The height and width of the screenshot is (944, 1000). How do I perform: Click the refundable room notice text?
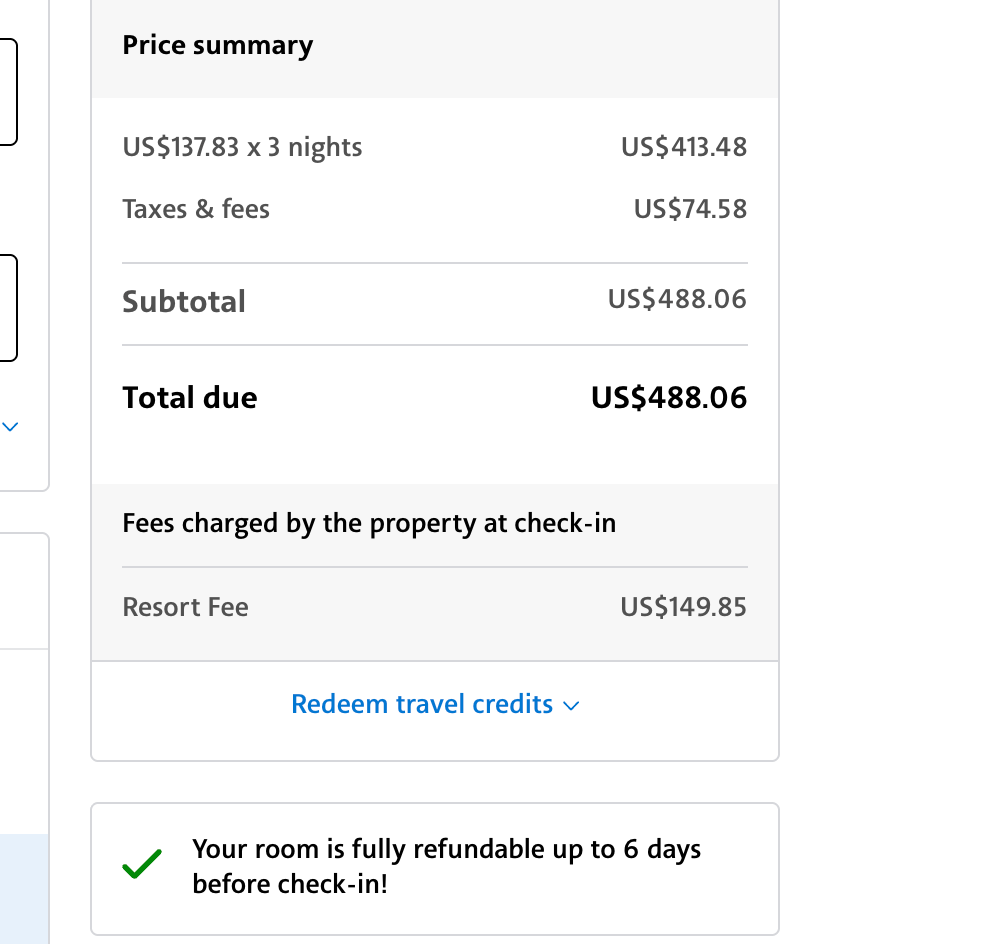click(446, 868)
